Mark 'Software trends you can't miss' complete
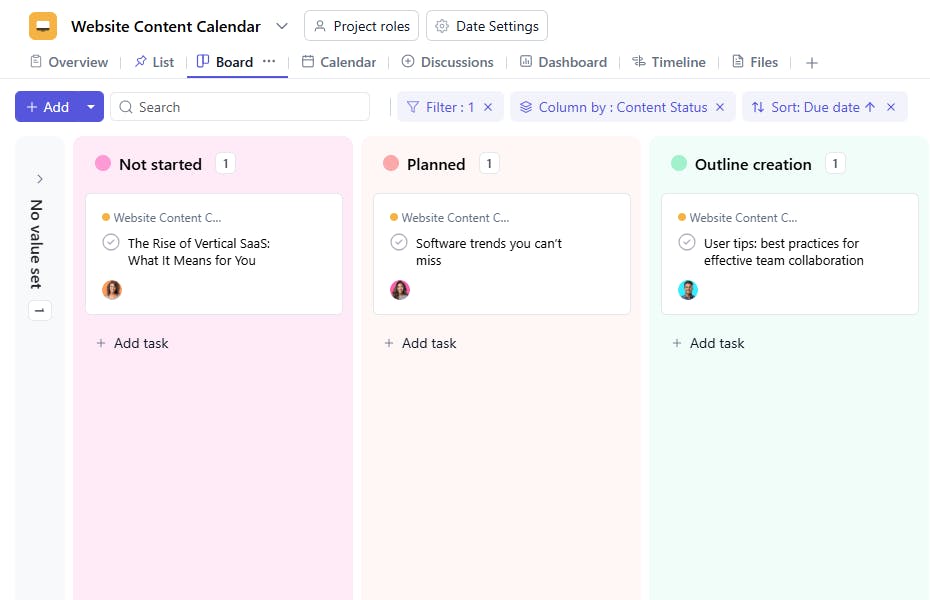The image size is (930, 600). [399, 242]
